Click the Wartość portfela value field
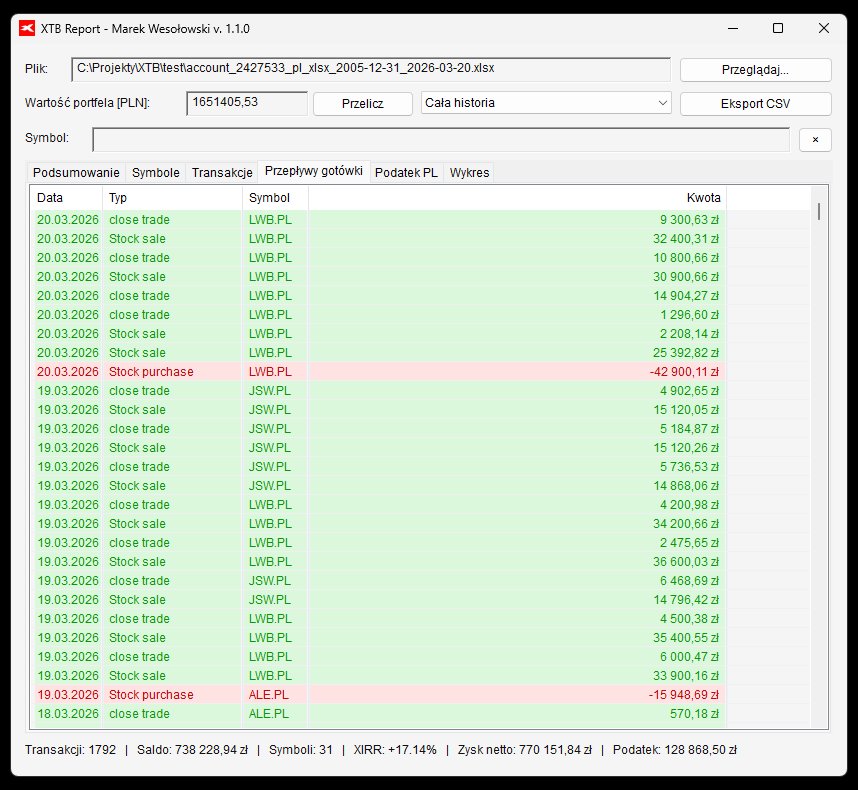 [x=247, y=103]
